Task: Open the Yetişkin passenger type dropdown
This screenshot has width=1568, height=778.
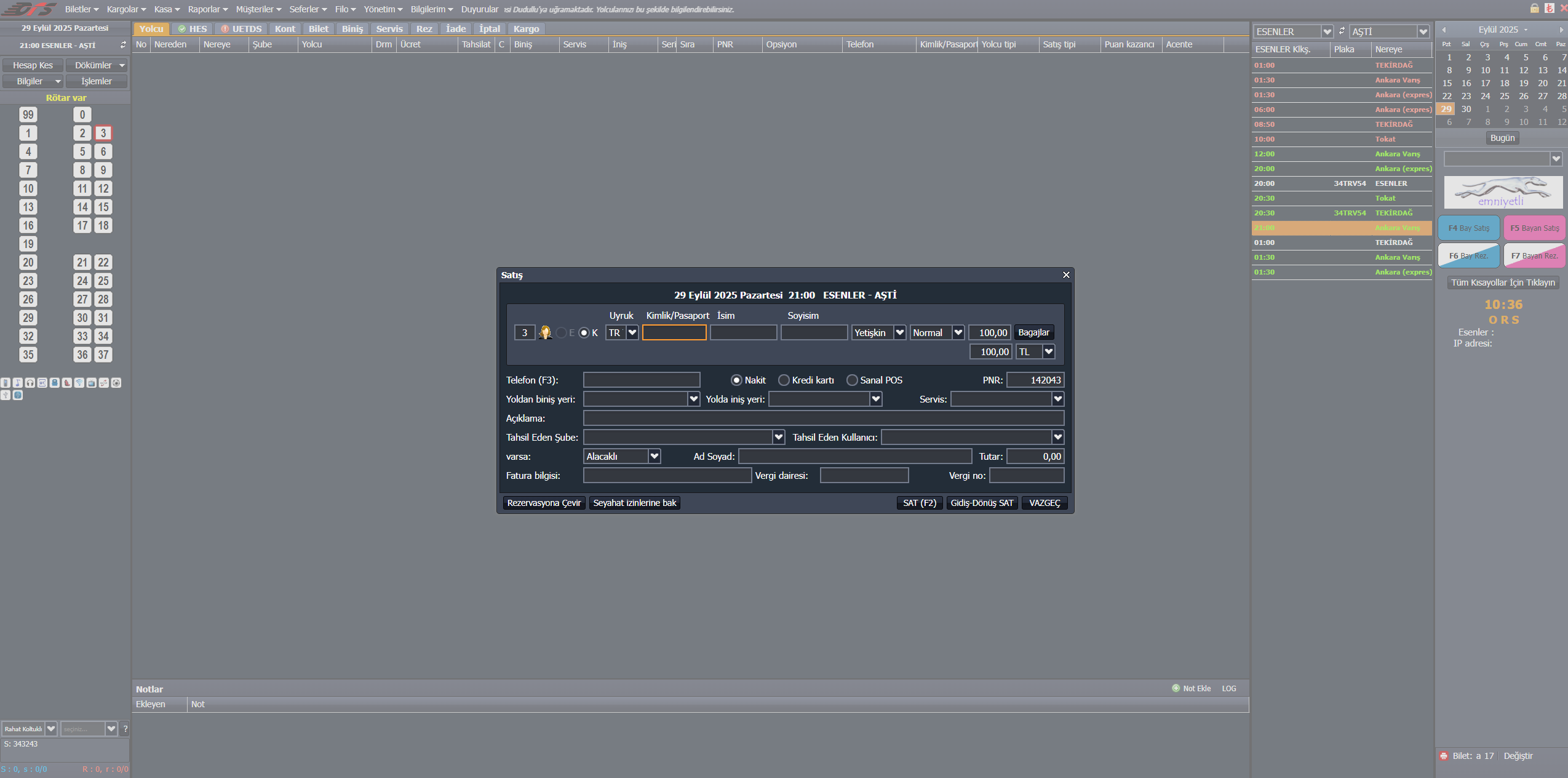Action: 899,333
